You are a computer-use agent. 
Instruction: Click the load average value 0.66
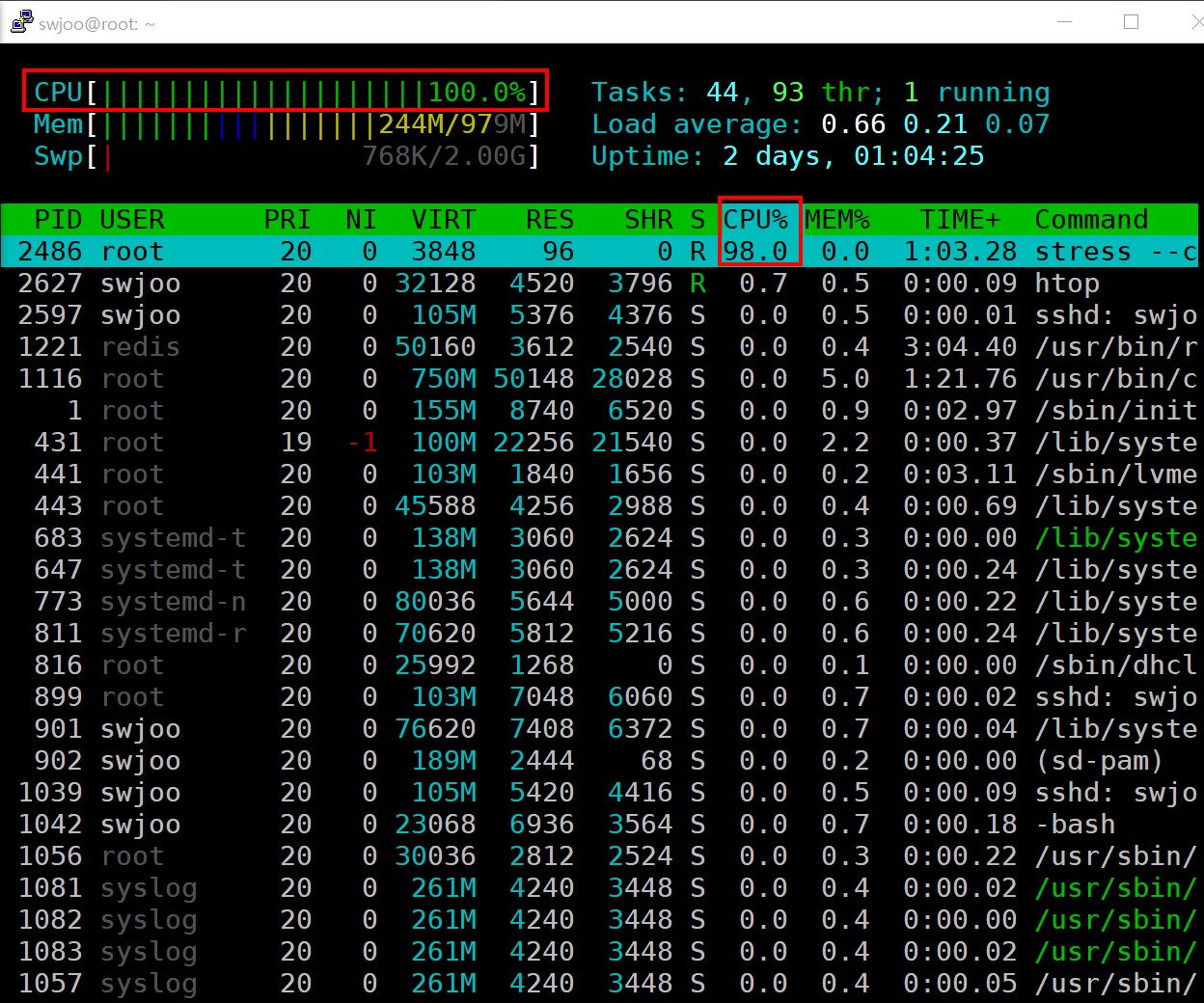[x=854, y=123]
